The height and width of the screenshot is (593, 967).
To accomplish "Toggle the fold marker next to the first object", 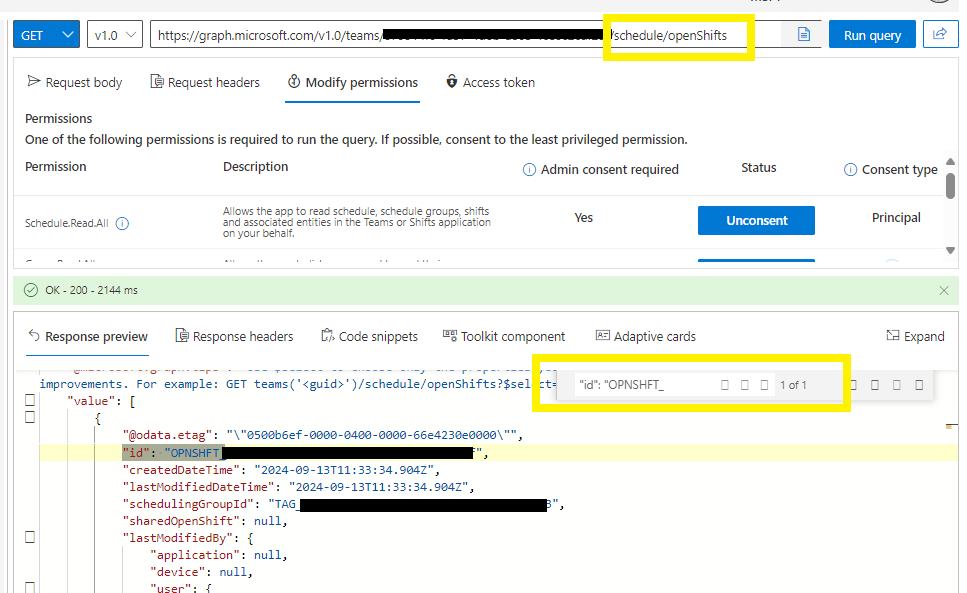I will (29, 415).
